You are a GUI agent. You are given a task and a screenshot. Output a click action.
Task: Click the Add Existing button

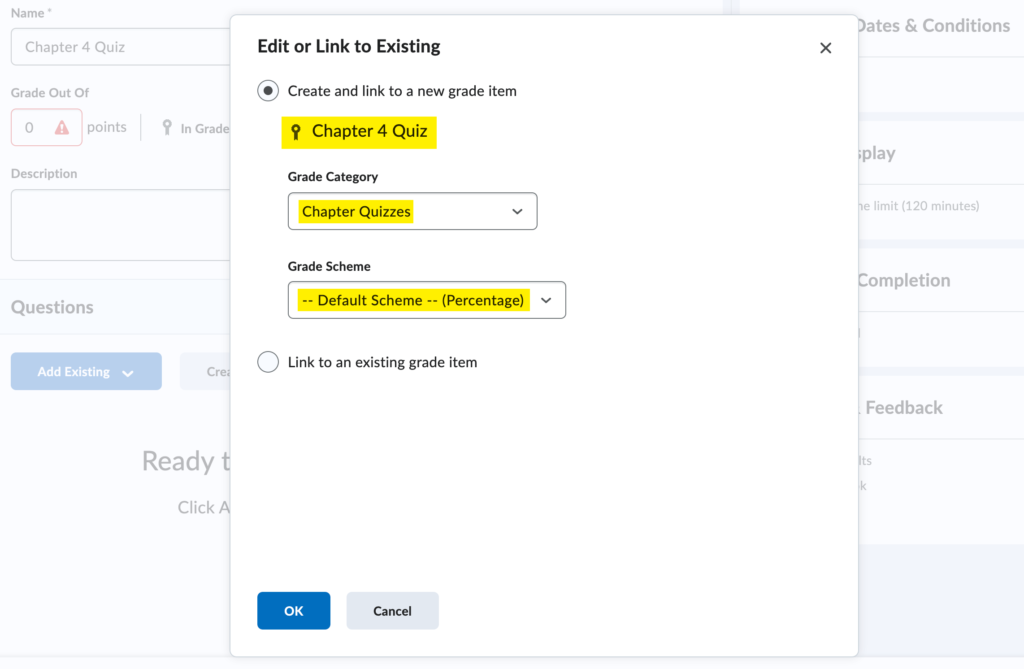(74, 372)
